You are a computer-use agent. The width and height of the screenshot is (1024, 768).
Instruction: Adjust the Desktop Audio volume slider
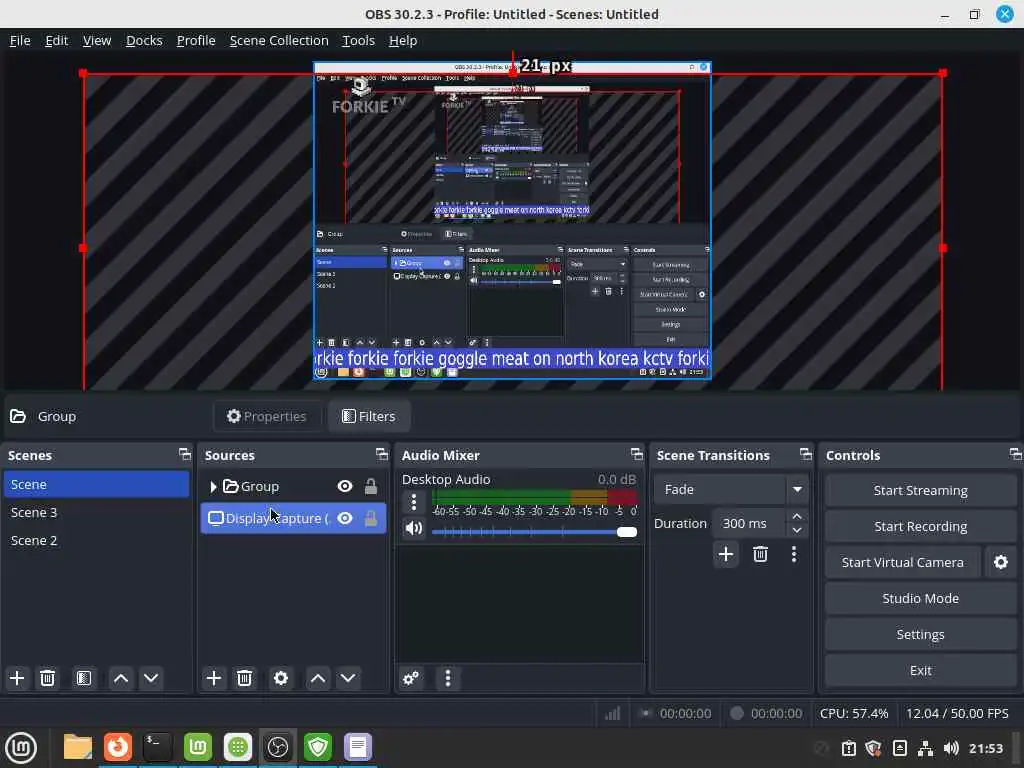coord(534,532)
